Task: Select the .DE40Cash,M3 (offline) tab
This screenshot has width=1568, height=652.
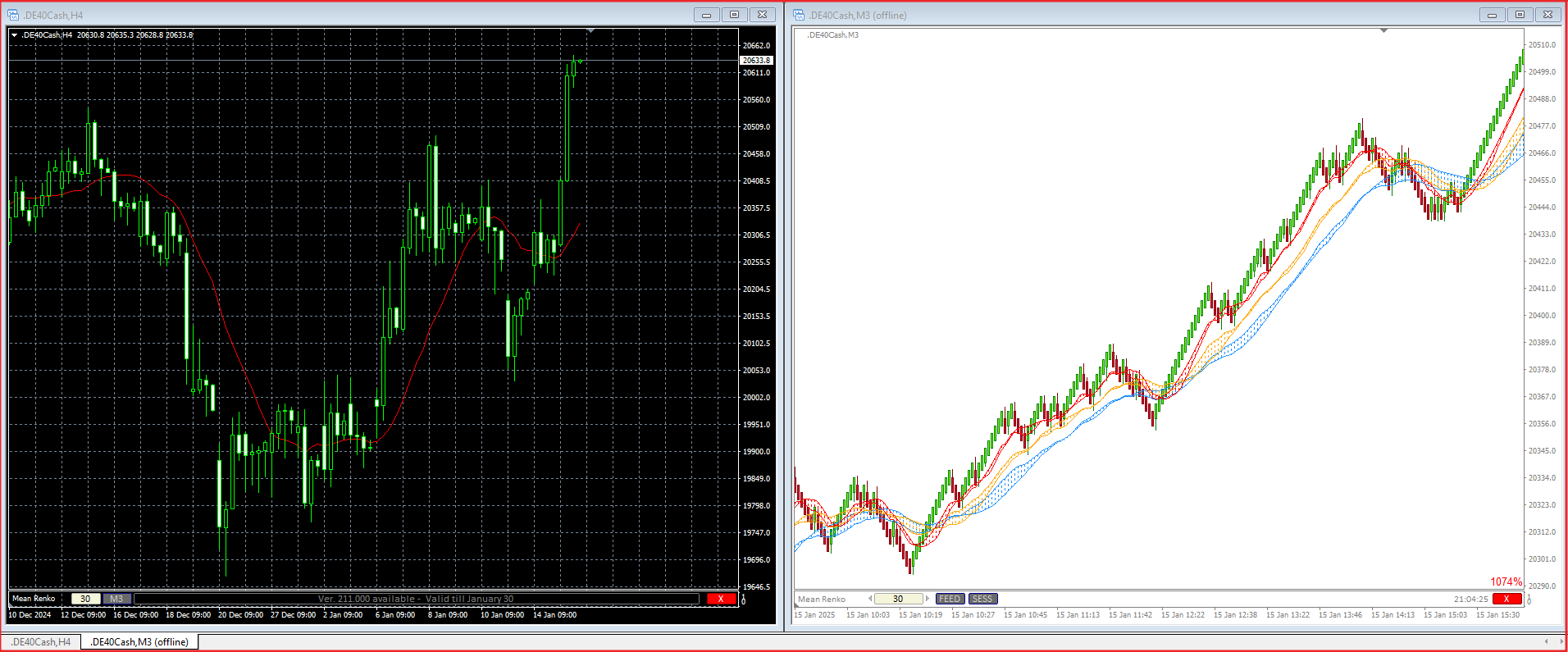Action: point(139,642)
